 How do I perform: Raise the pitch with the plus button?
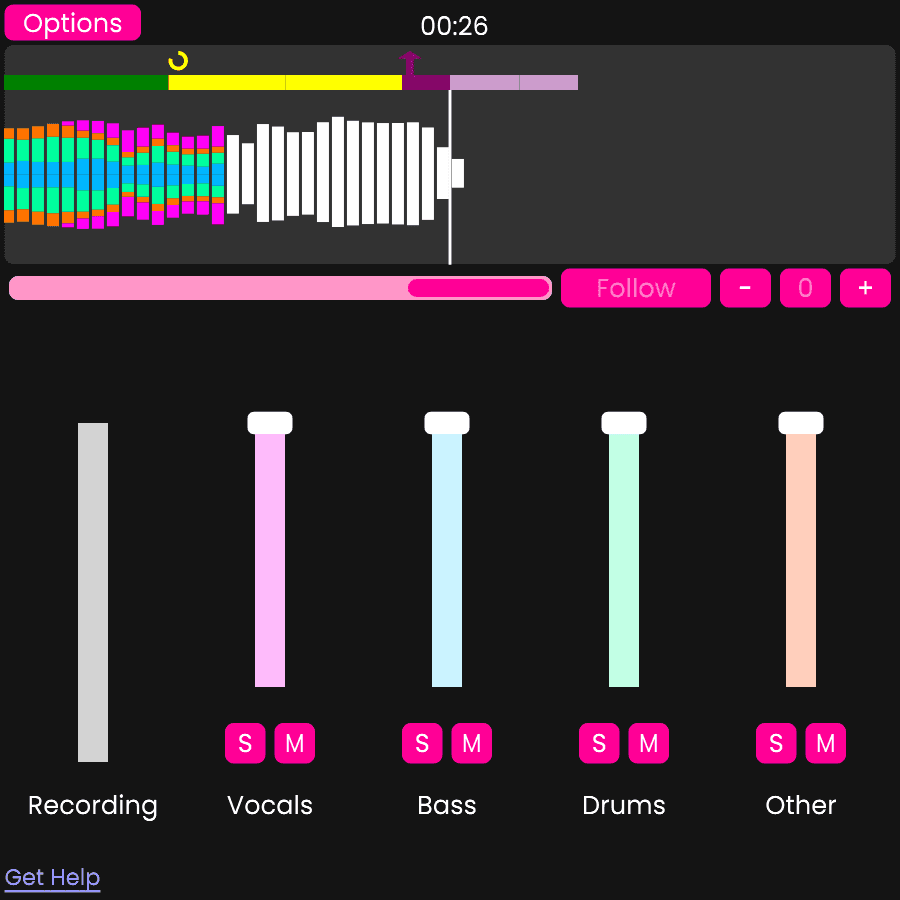click(x=865, y=288)
